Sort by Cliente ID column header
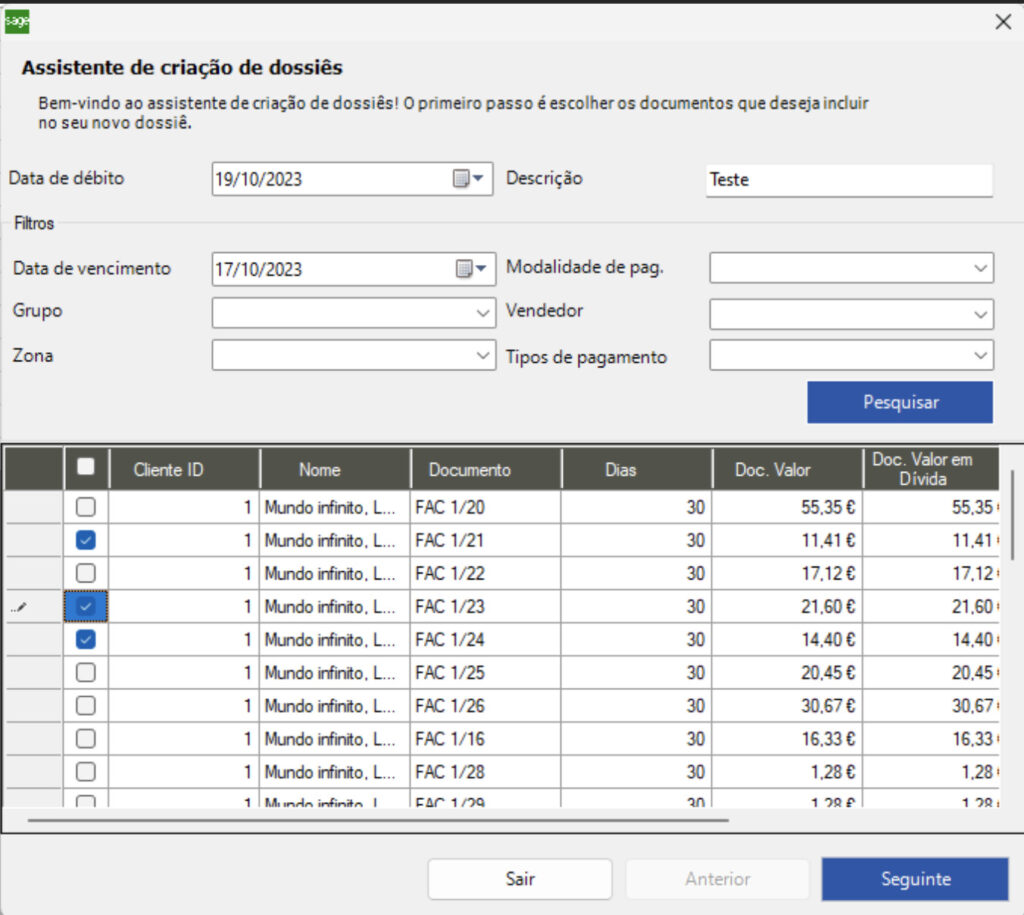Screen dimensions: 1024x915 coord(184,470)
